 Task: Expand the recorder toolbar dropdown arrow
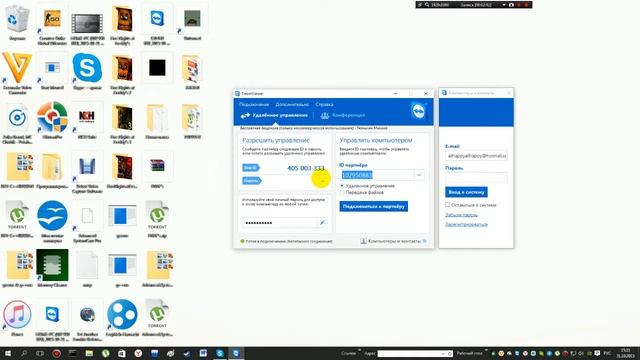[x=504, y=5]
